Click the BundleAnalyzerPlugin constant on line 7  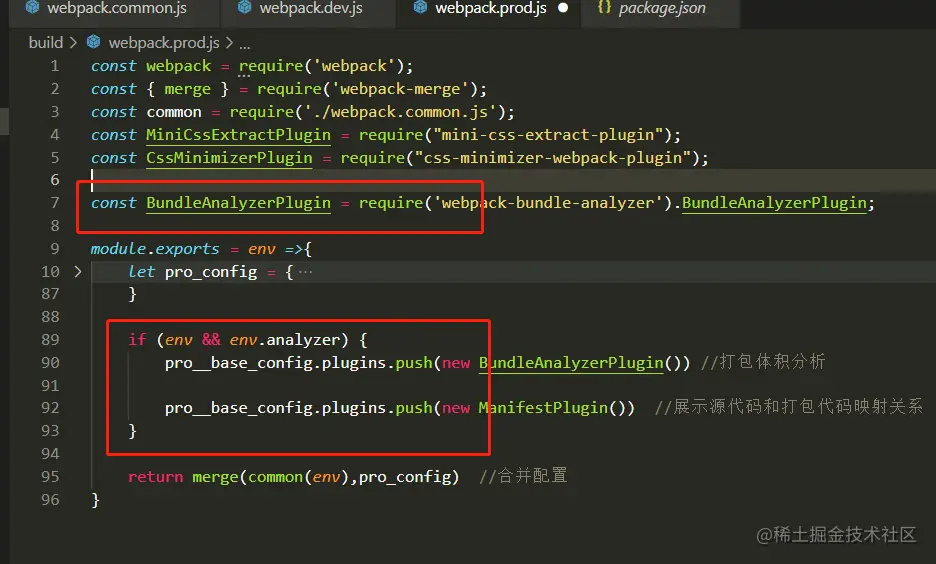tap(238, 203)
